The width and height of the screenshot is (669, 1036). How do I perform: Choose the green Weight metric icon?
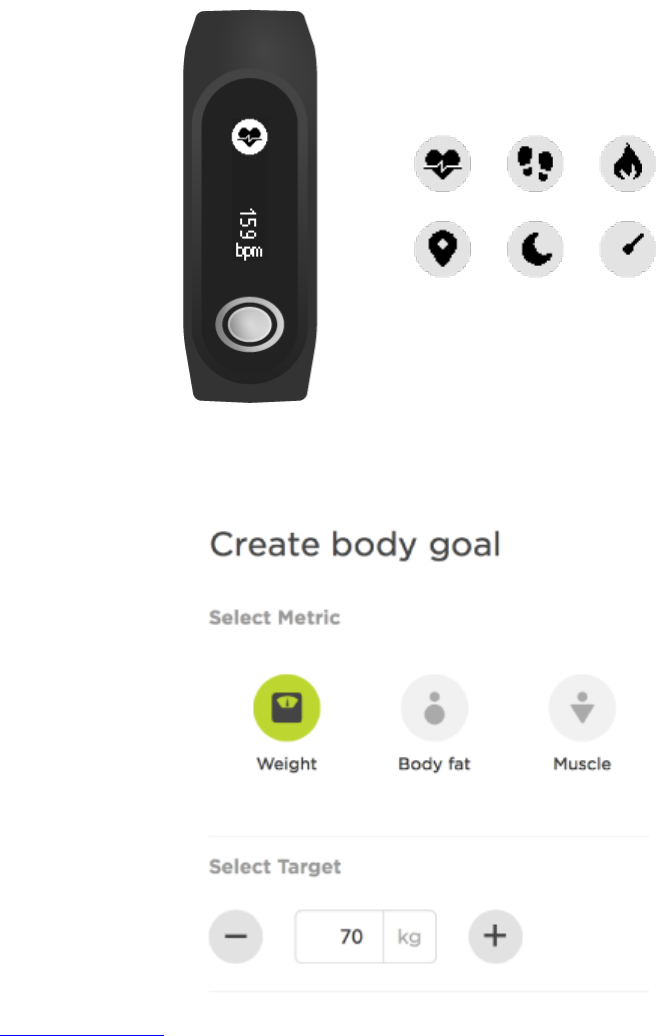coord(287,708)
